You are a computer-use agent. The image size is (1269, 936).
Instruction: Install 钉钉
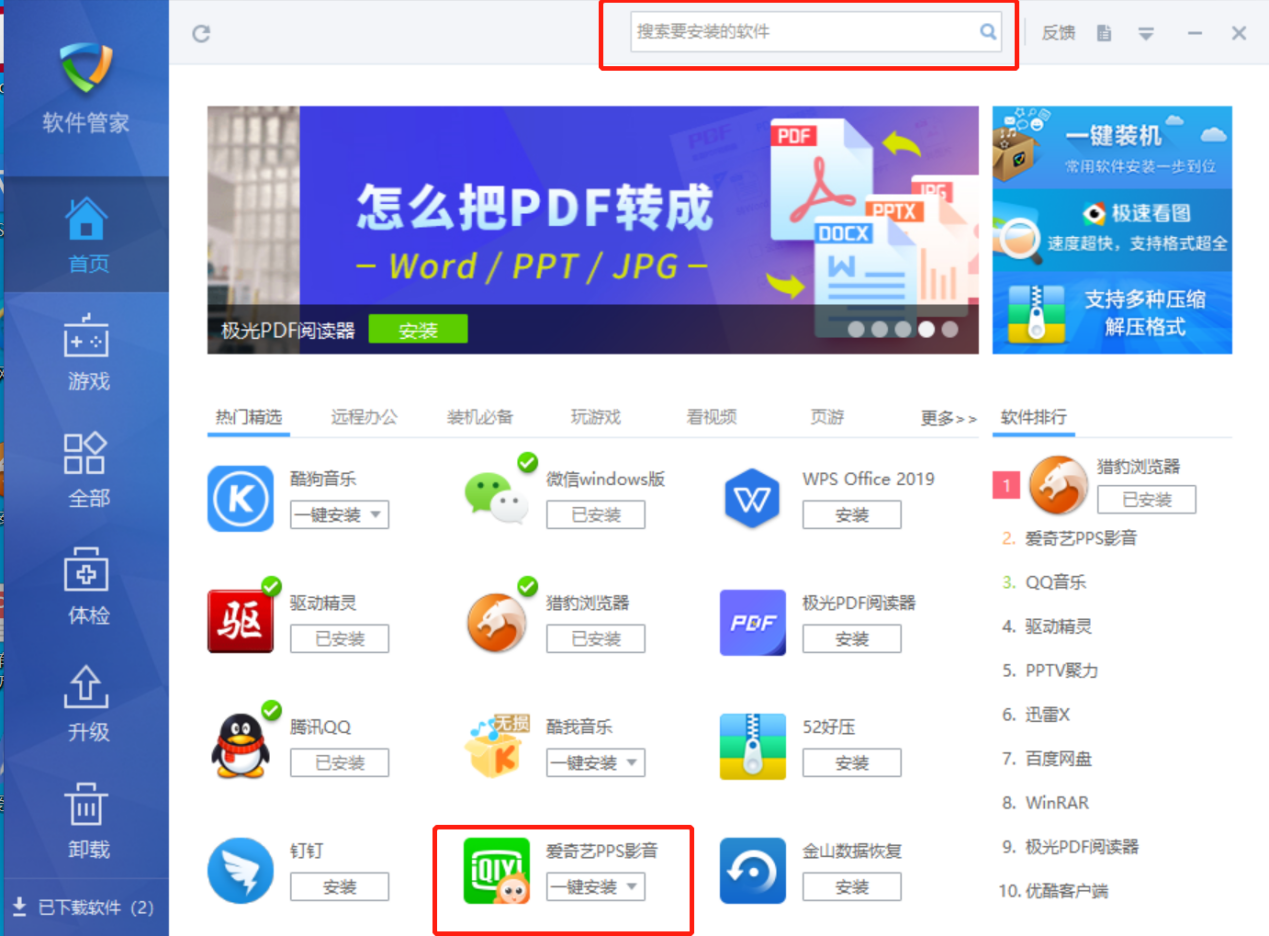tap(340, 887)
